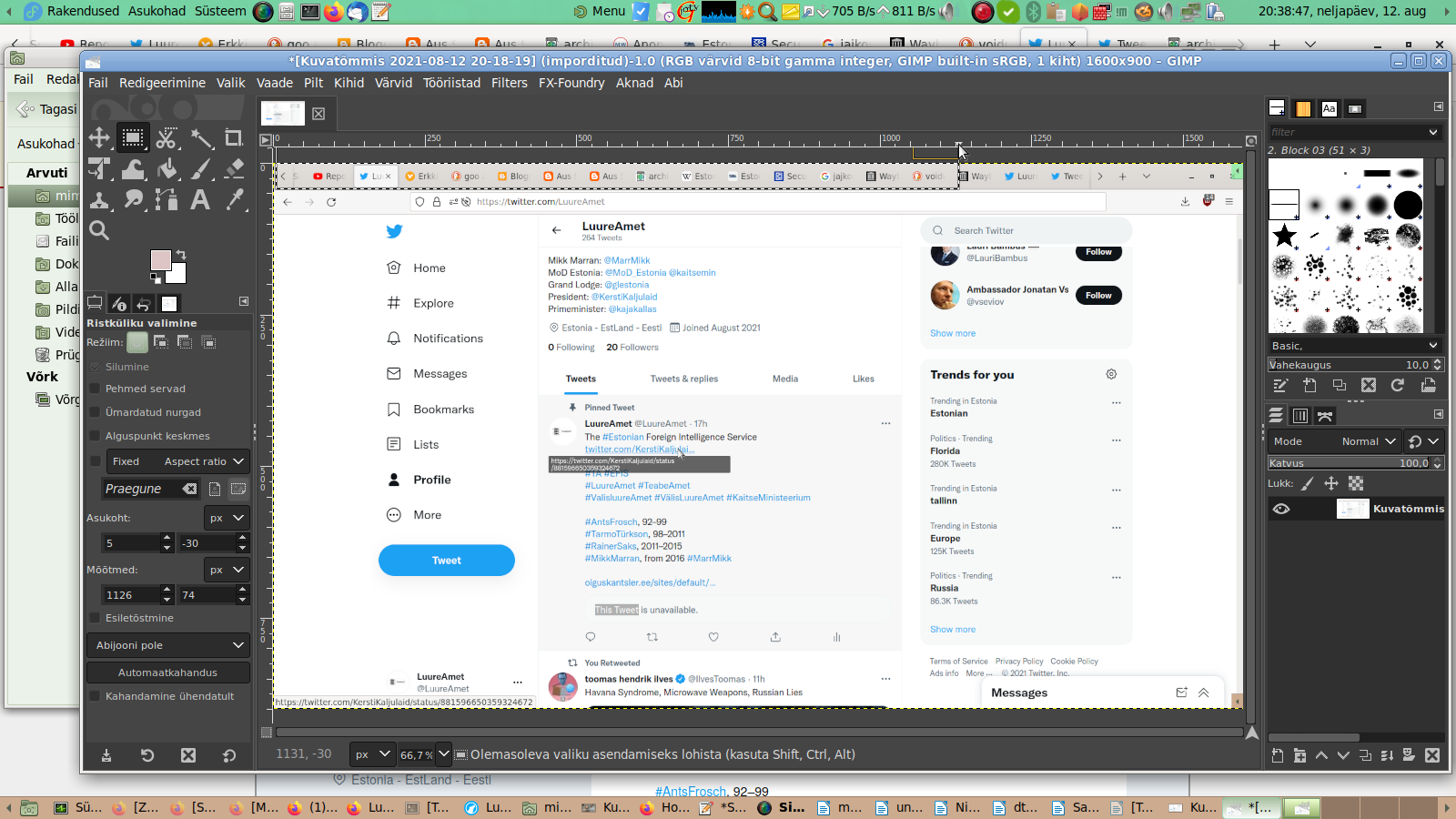Select the Rectangle Select tool

pos(133,138)
